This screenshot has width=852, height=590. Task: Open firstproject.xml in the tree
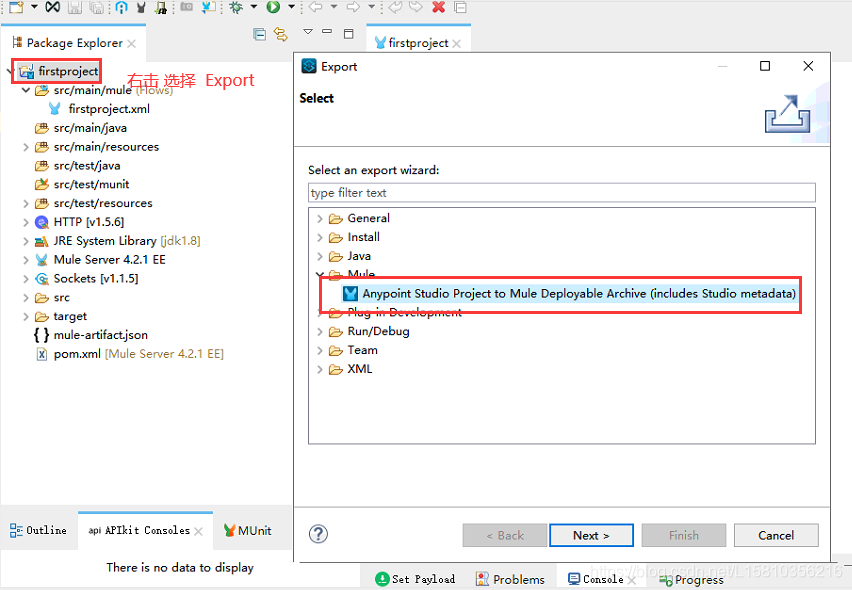109,109
